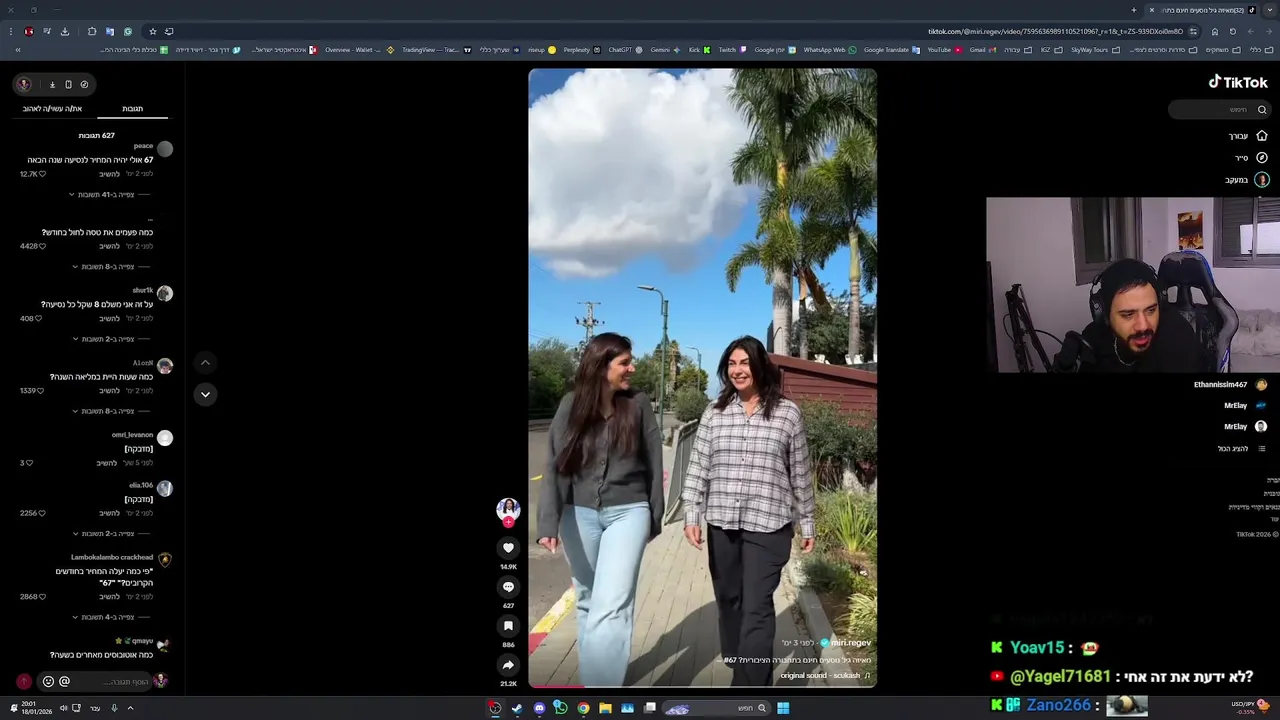
Task: Click the phone app icon in top-left toolbar
Action: coord(68,84)
